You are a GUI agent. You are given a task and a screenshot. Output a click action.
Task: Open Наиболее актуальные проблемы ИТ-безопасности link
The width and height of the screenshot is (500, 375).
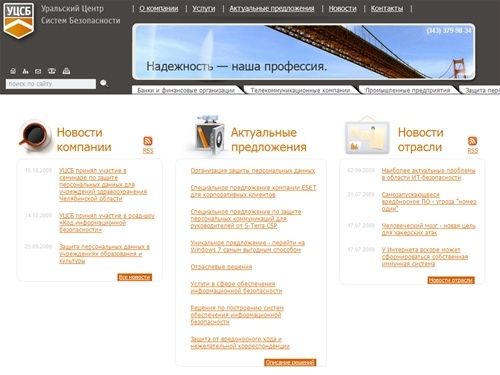pyautogui.click(x=429, y=174)
